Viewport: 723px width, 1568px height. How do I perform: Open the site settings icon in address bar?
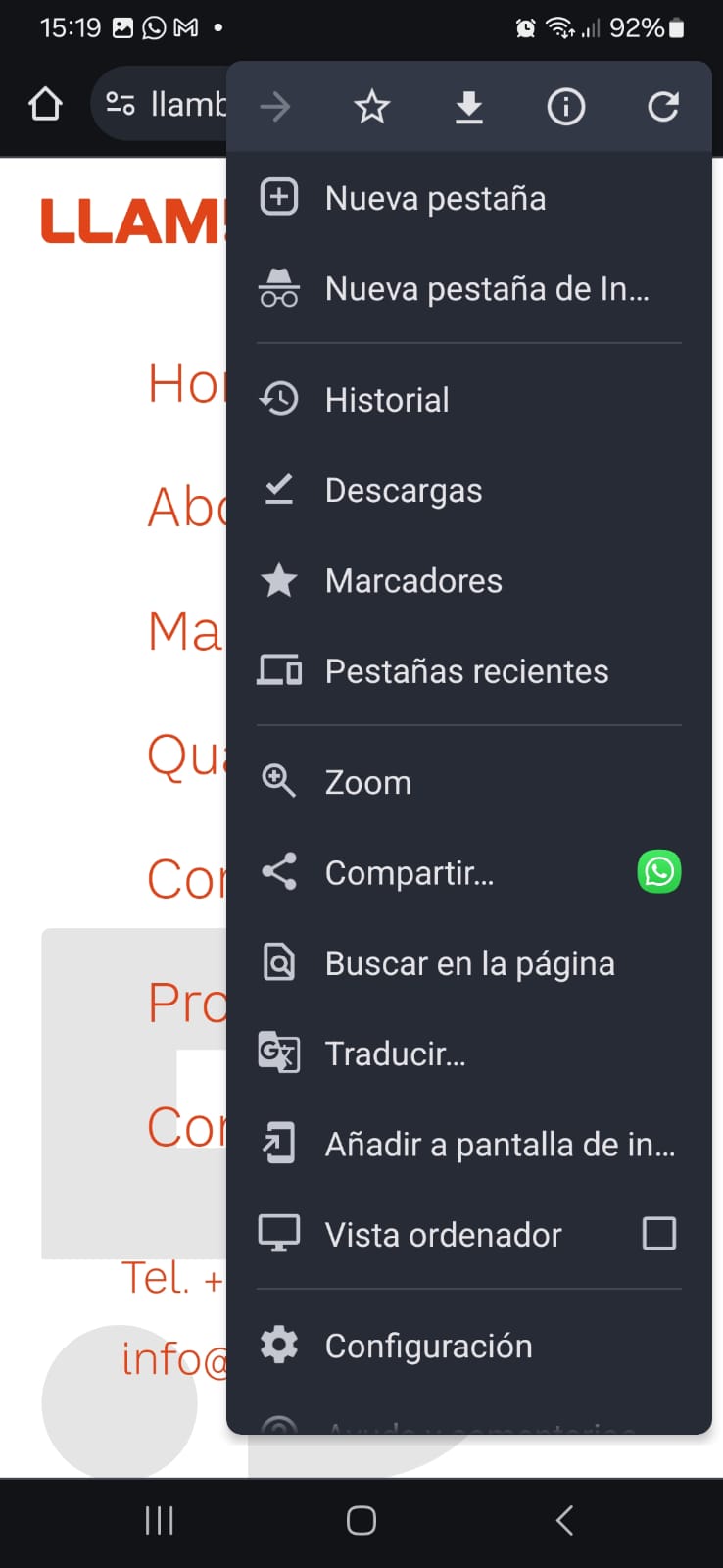tap(120, 104)
